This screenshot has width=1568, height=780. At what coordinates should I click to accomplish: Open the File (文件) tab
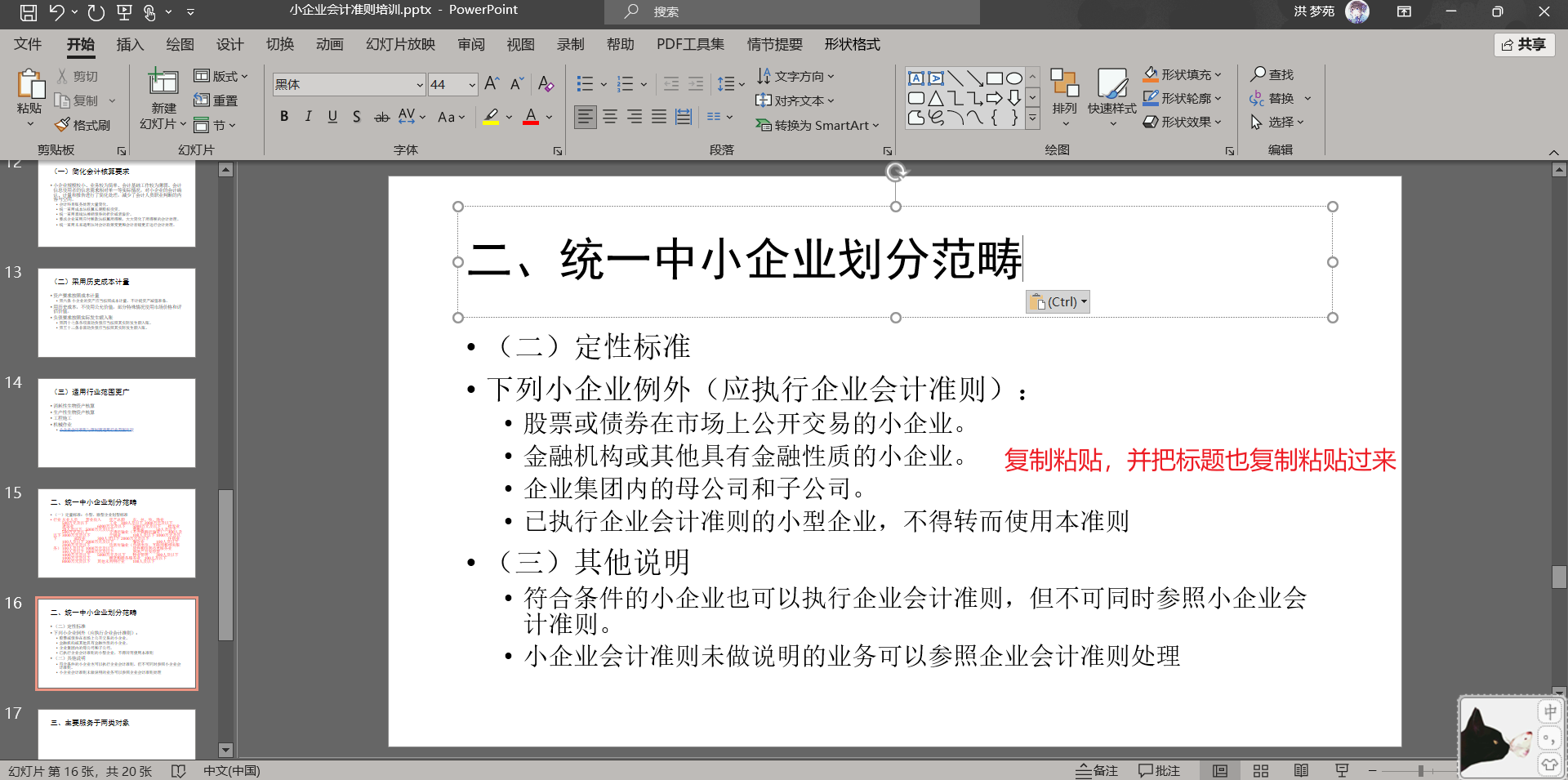click(x=27, y=44)
